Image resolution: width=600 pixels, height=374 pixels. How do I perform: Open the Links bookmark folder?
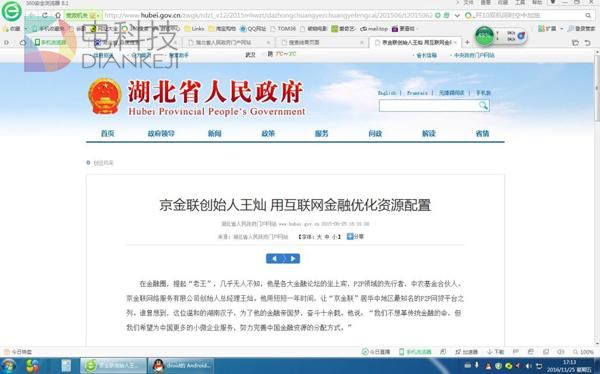click(194, 29)
